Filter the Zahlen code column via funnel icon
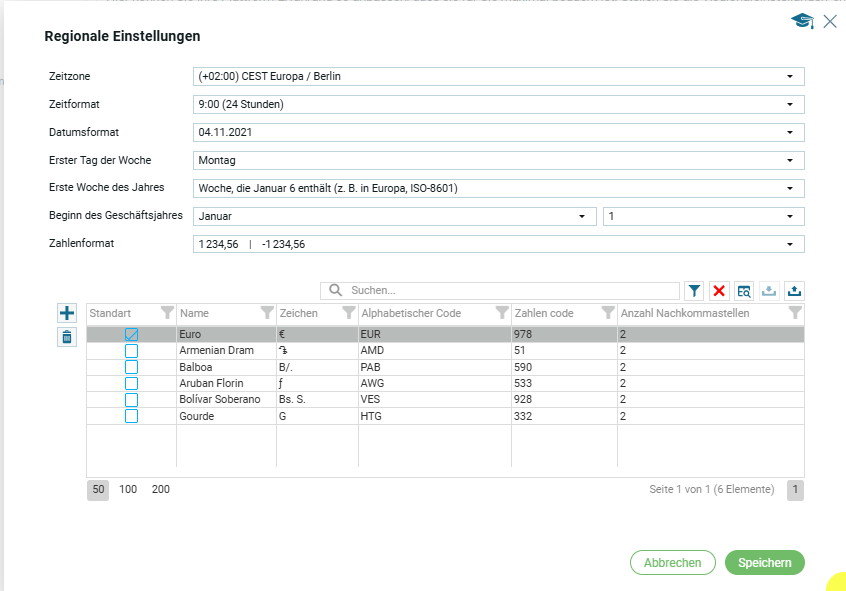 click(607, 313)
